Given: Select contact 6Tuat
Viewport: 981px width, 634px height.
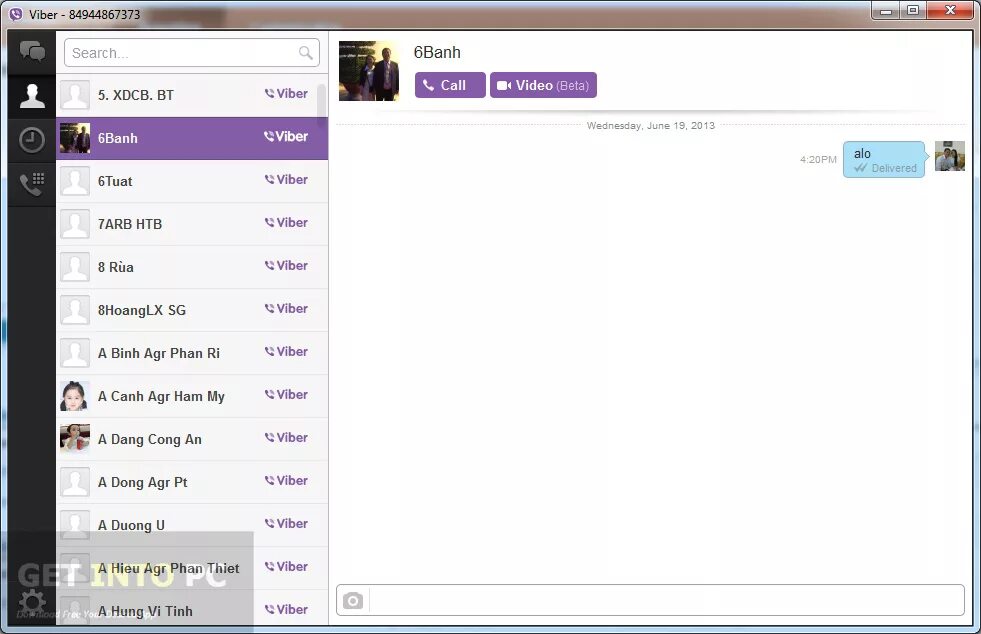Looking at the screenshot, I should pos(192,182).
